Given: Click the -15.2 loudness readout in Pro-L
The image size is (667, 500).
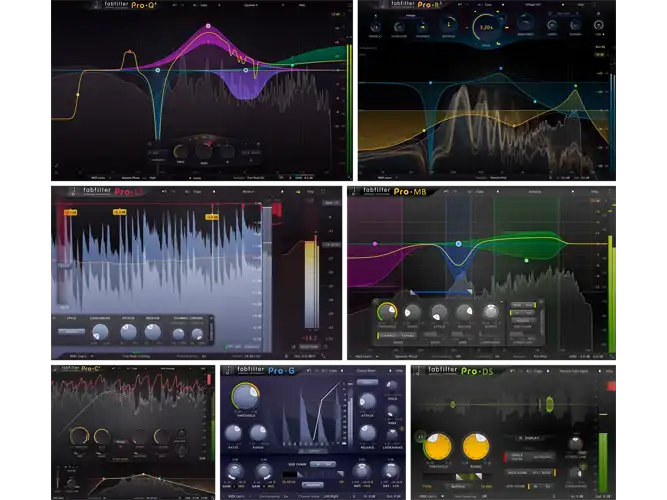Looking at the screenshot, I should tap(309, 338).
